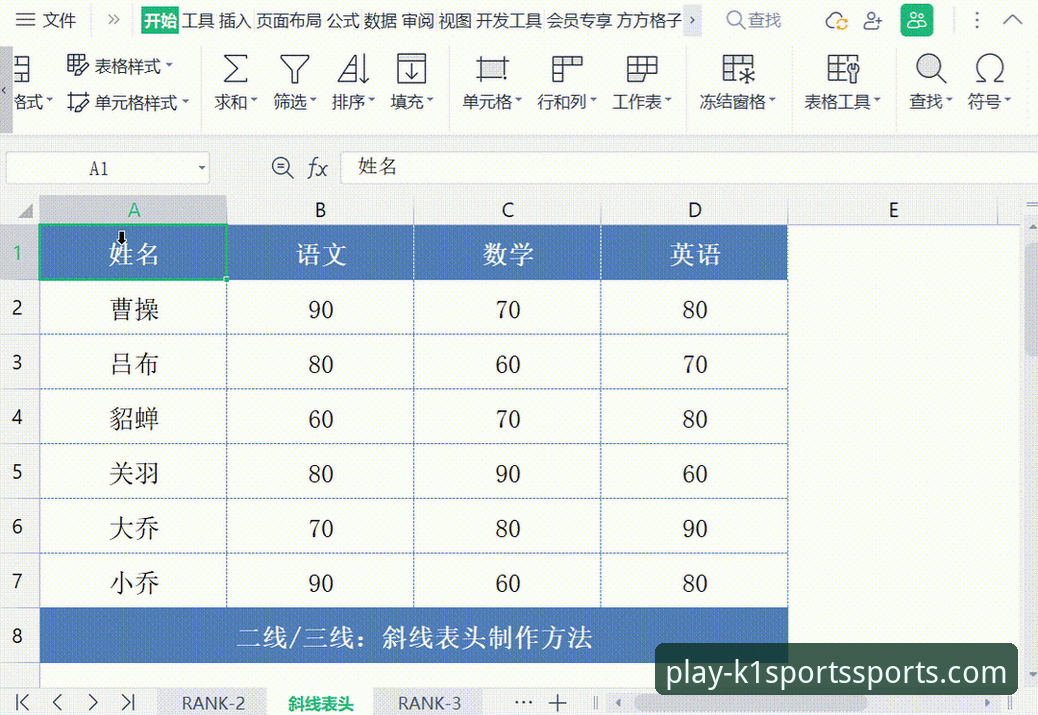
Task: Click the 查找 search box in title bar
Action: point(754,21)
